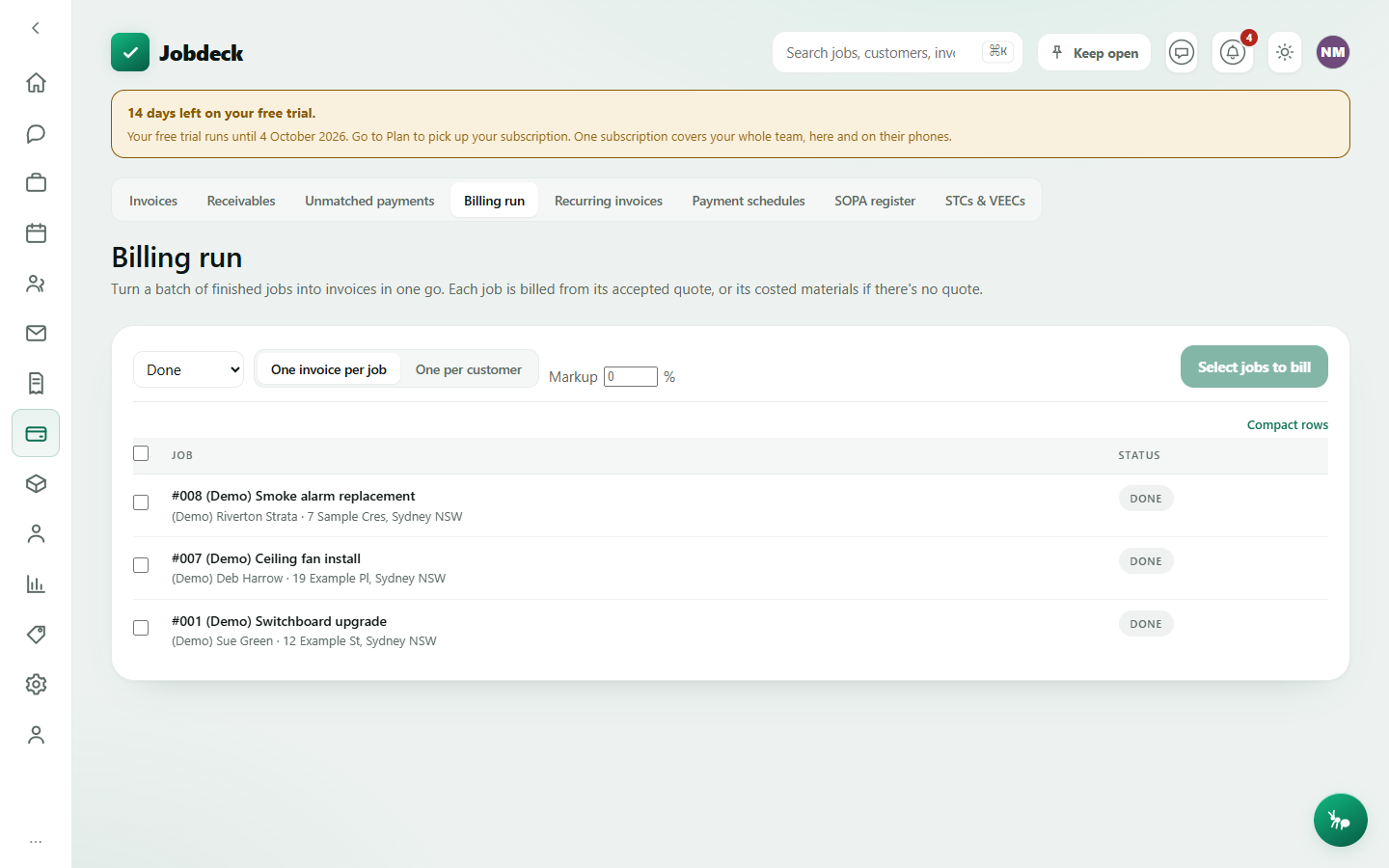Open the briefcase jobs icon in sidebar
This screenshot has width=1389, height=868.
36,183
